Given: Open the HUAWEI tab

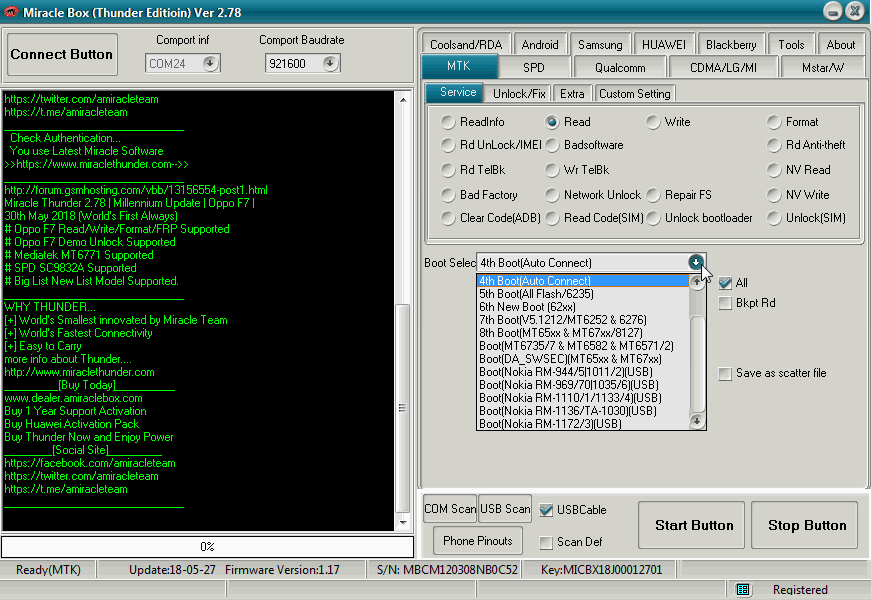Looking at the screenshot, I should 663,44.
